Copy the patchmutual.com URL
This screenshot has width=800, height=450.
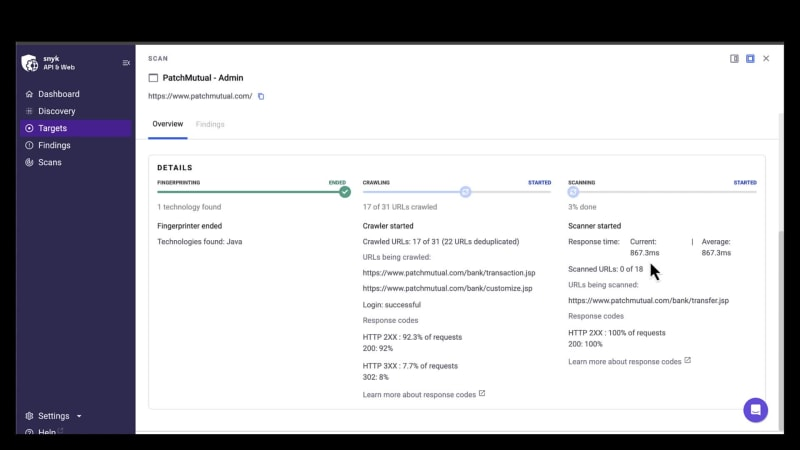tap(261, 96)
